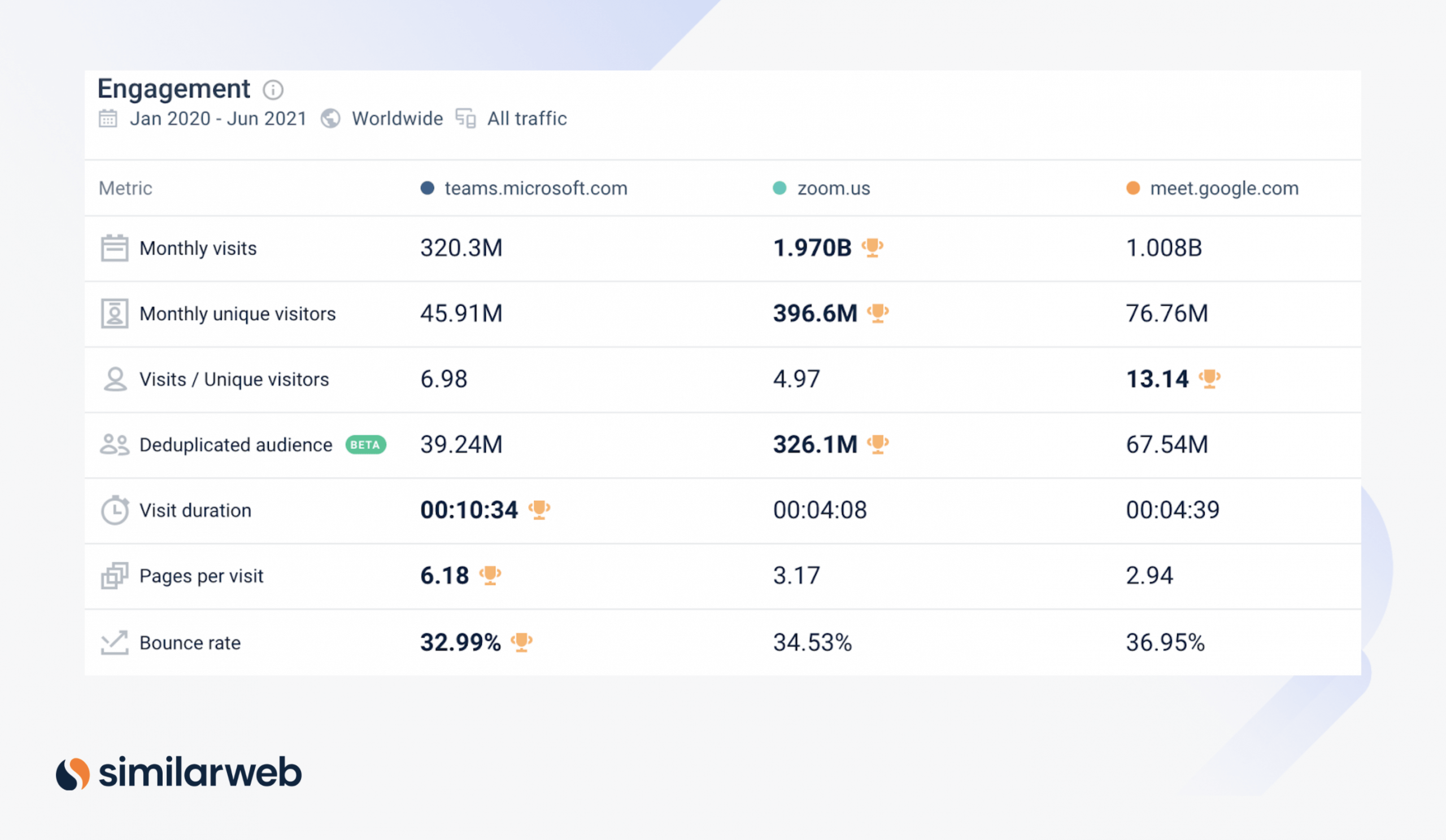
Task: Click the BETA badge next to Deduplicated audience
Action: 365,444
